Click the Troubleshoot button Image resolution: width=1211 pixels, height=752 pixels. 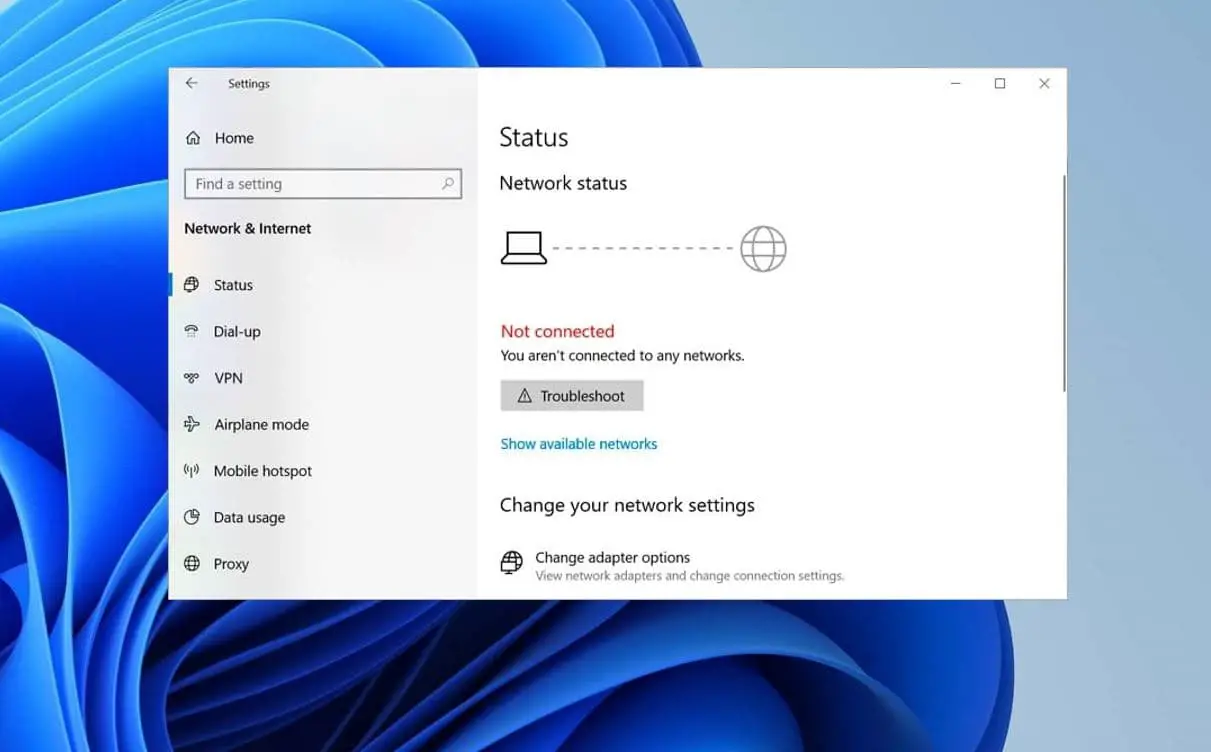(x=572, y=396)
